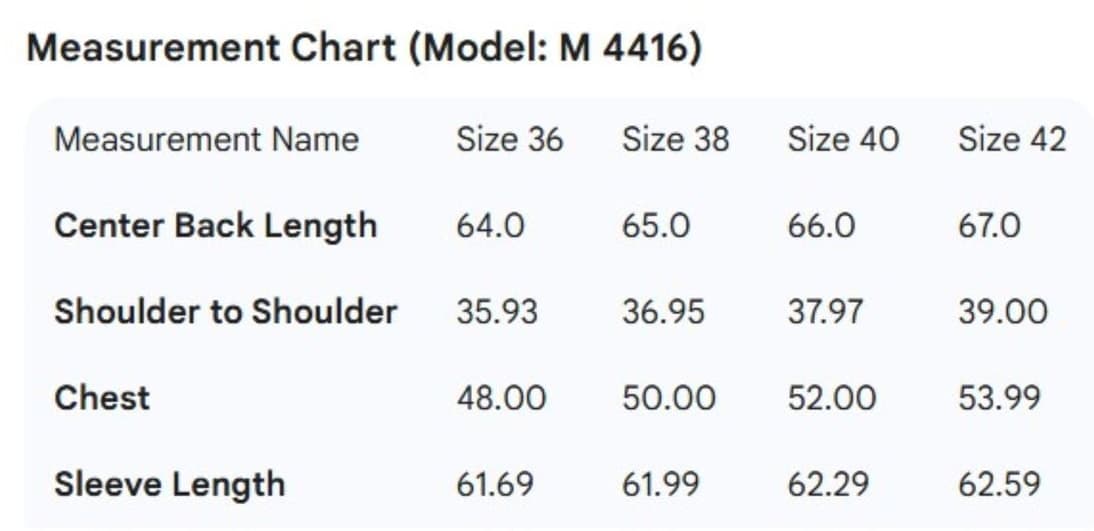Click the 62.29 sleeve length value
Viewport: 1094px width, 531px height.
828,485
